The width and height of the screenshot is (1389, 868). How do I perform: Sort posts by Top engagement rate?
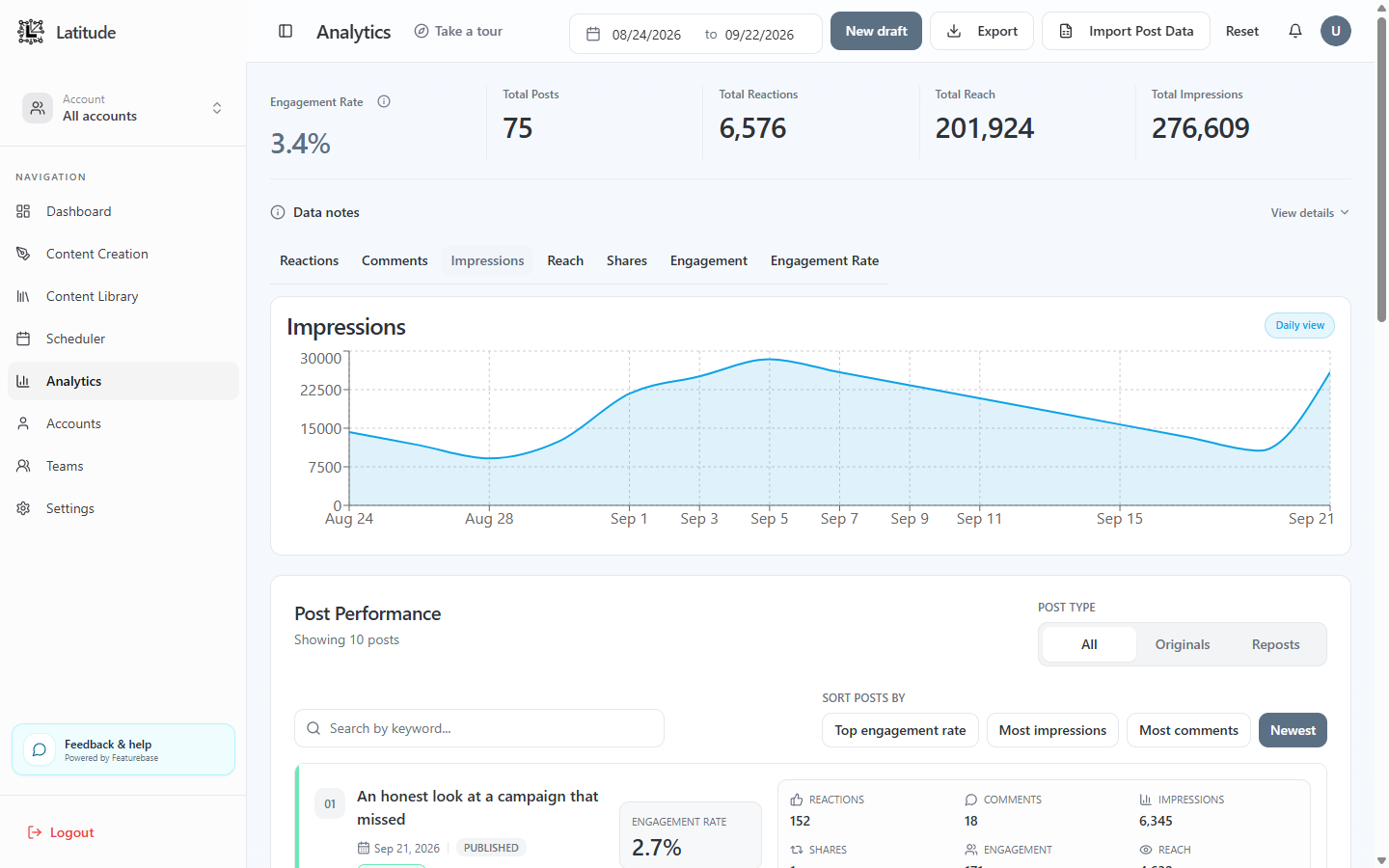point(900,730)
